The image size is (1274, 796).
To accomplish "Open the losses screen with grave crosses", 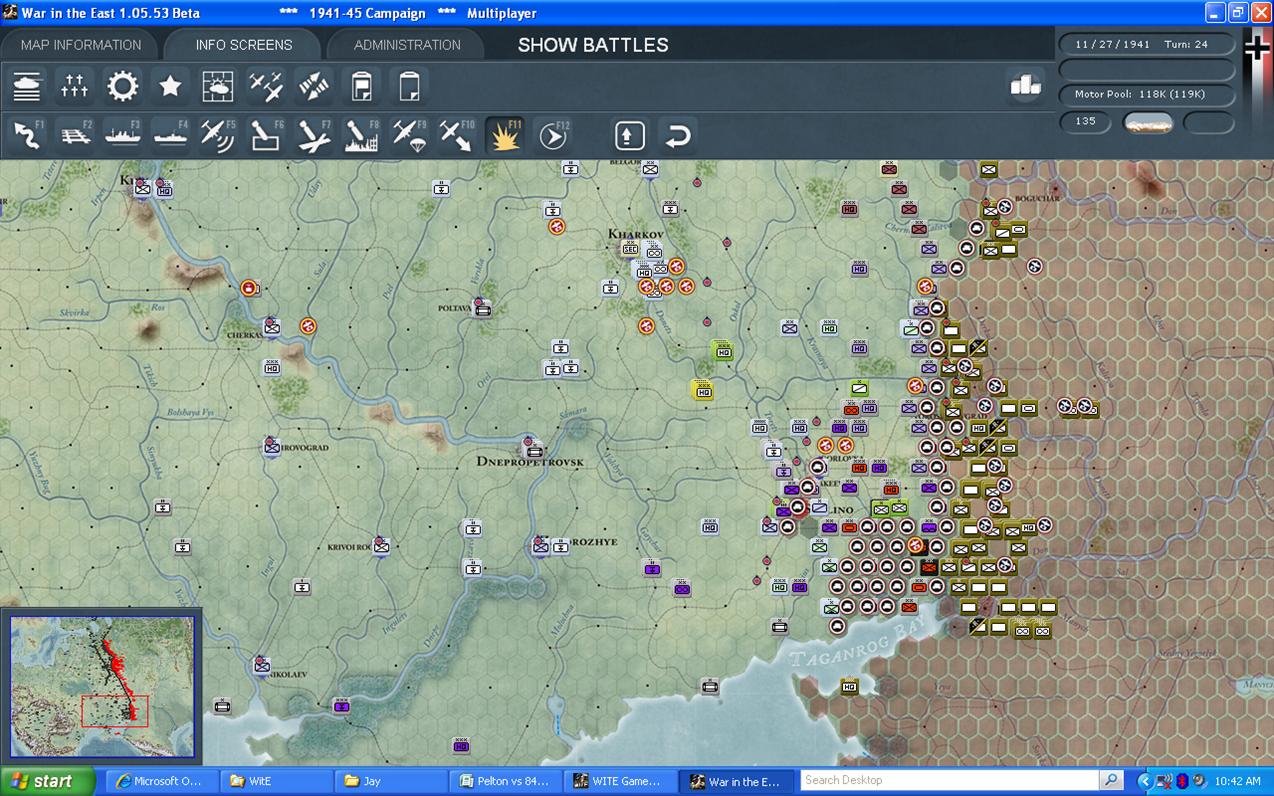I will point(75,87).
